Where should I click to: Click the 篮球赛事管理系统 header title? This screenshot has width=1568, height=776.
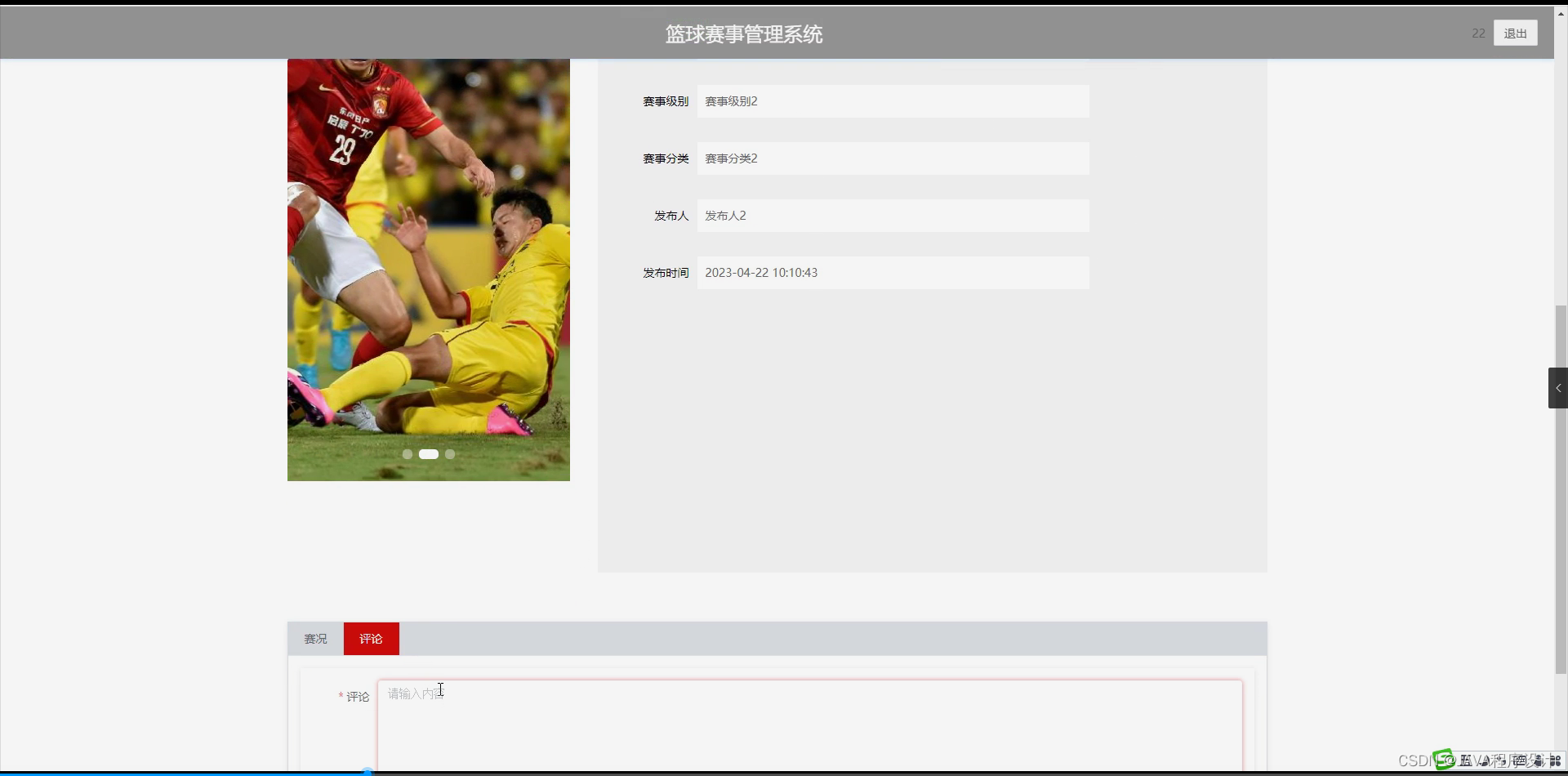pyautogui.click(x=744, y=34)
